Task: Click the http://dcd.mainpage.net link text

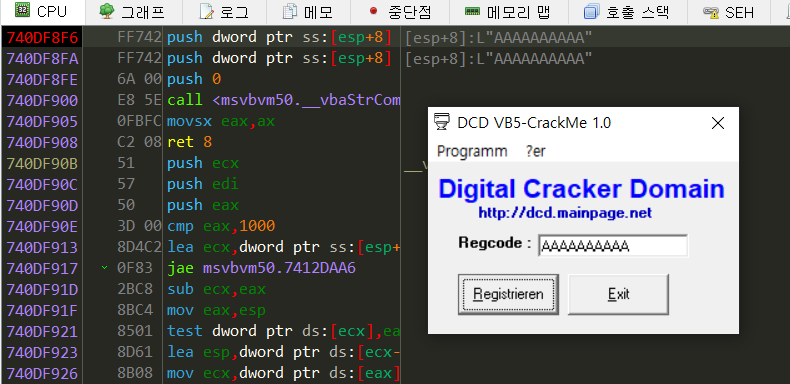Action: point(565,213)
